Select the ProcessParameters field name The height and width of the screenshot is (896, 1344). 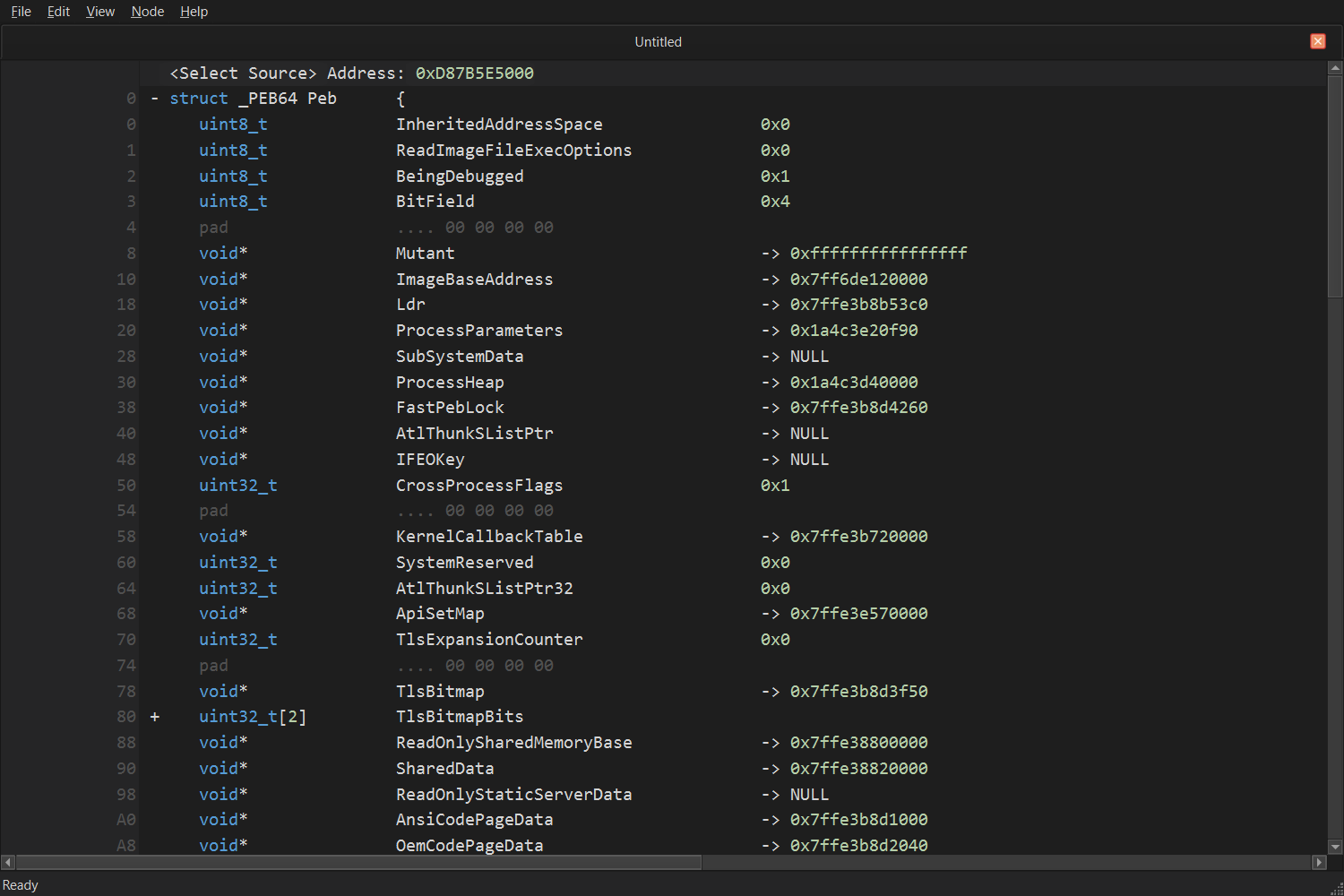[479, 331]
